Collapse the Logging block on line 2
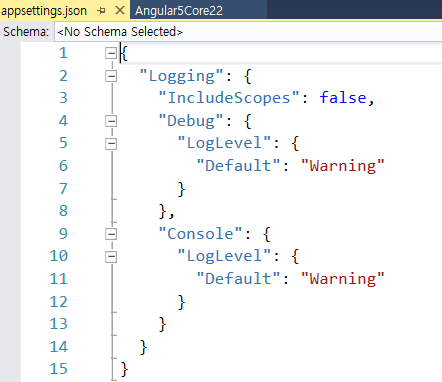 111,76
